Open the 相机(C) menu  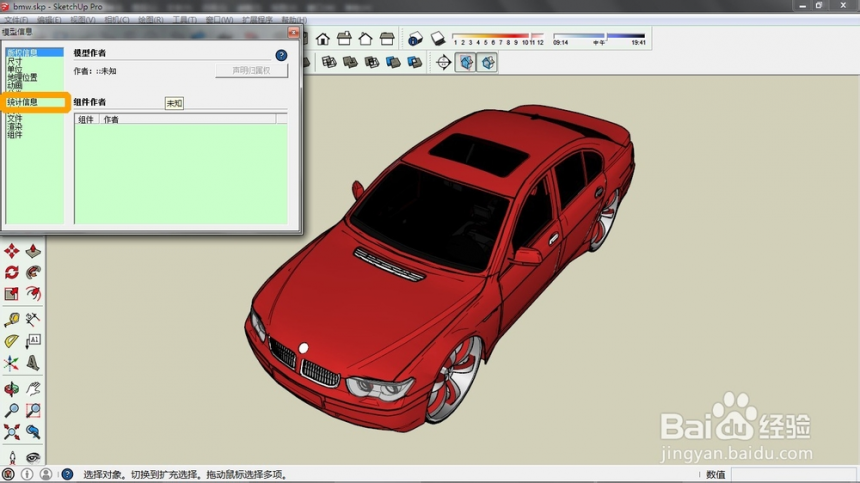tap(117, 20)
